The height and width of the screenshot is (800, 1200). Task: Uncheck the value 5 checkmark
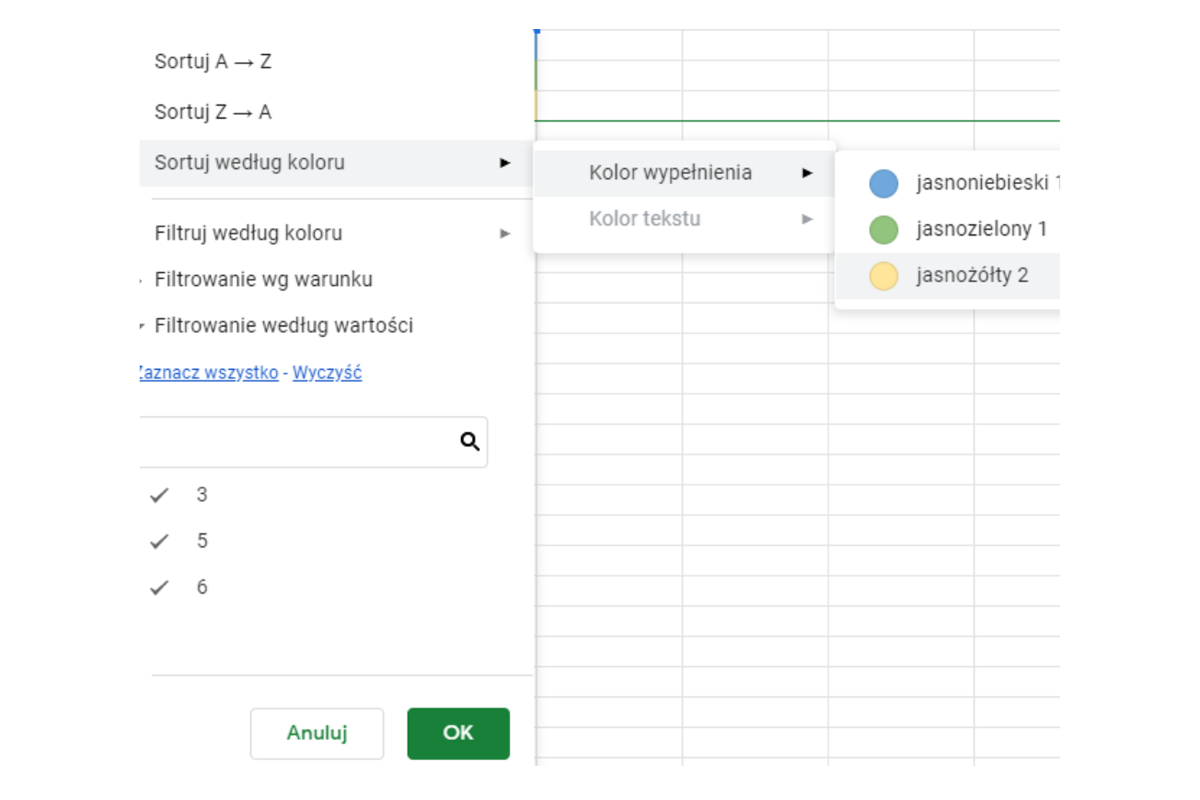pos(159,541)
